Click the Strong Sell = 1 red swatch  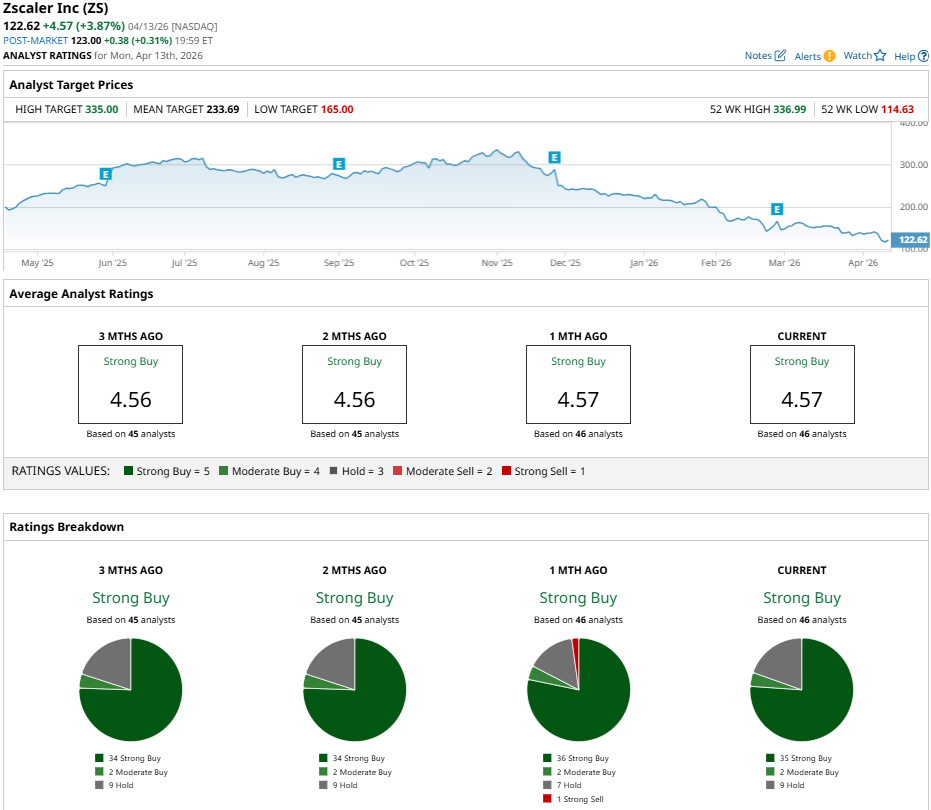pyautogui.click(x=506, y=470)
